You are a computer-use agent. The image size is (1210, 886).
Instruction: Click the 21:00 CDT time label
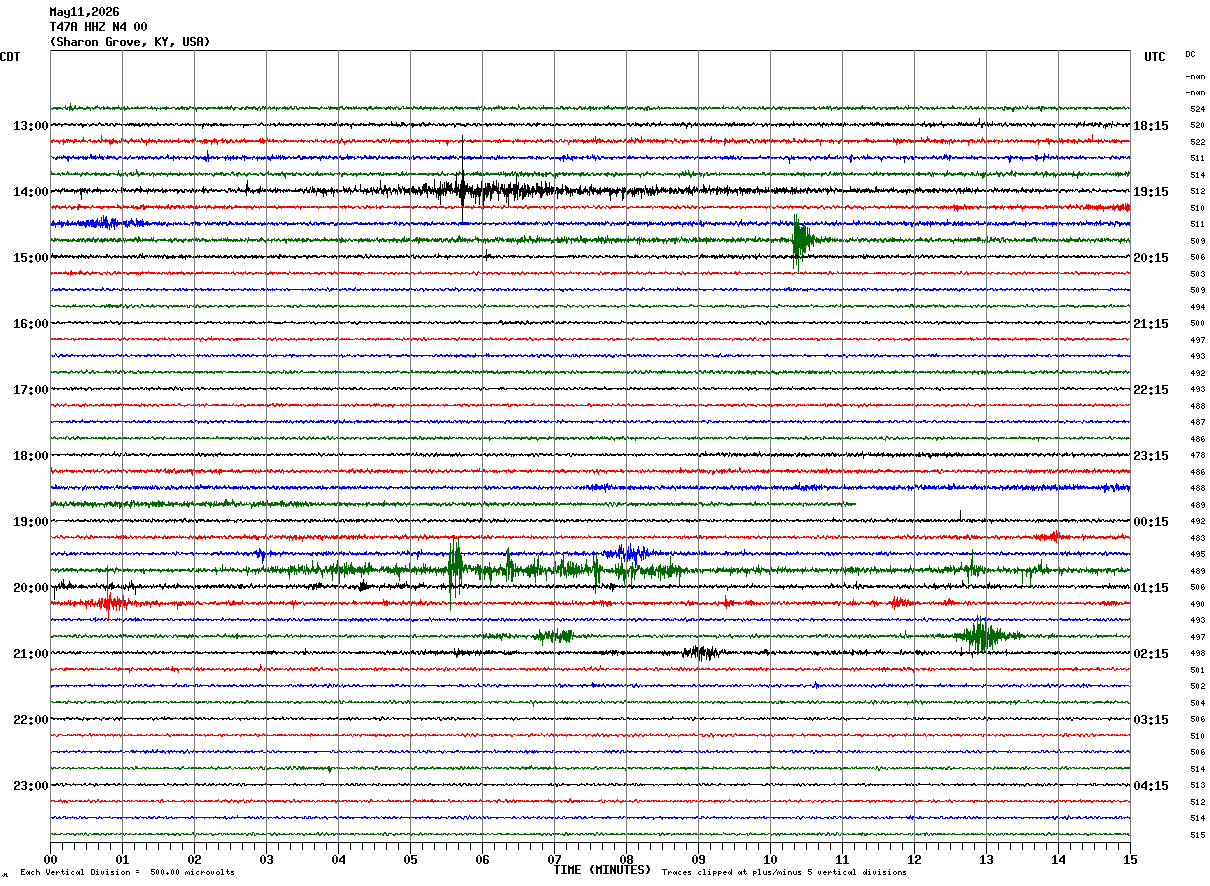pos(30,654)
